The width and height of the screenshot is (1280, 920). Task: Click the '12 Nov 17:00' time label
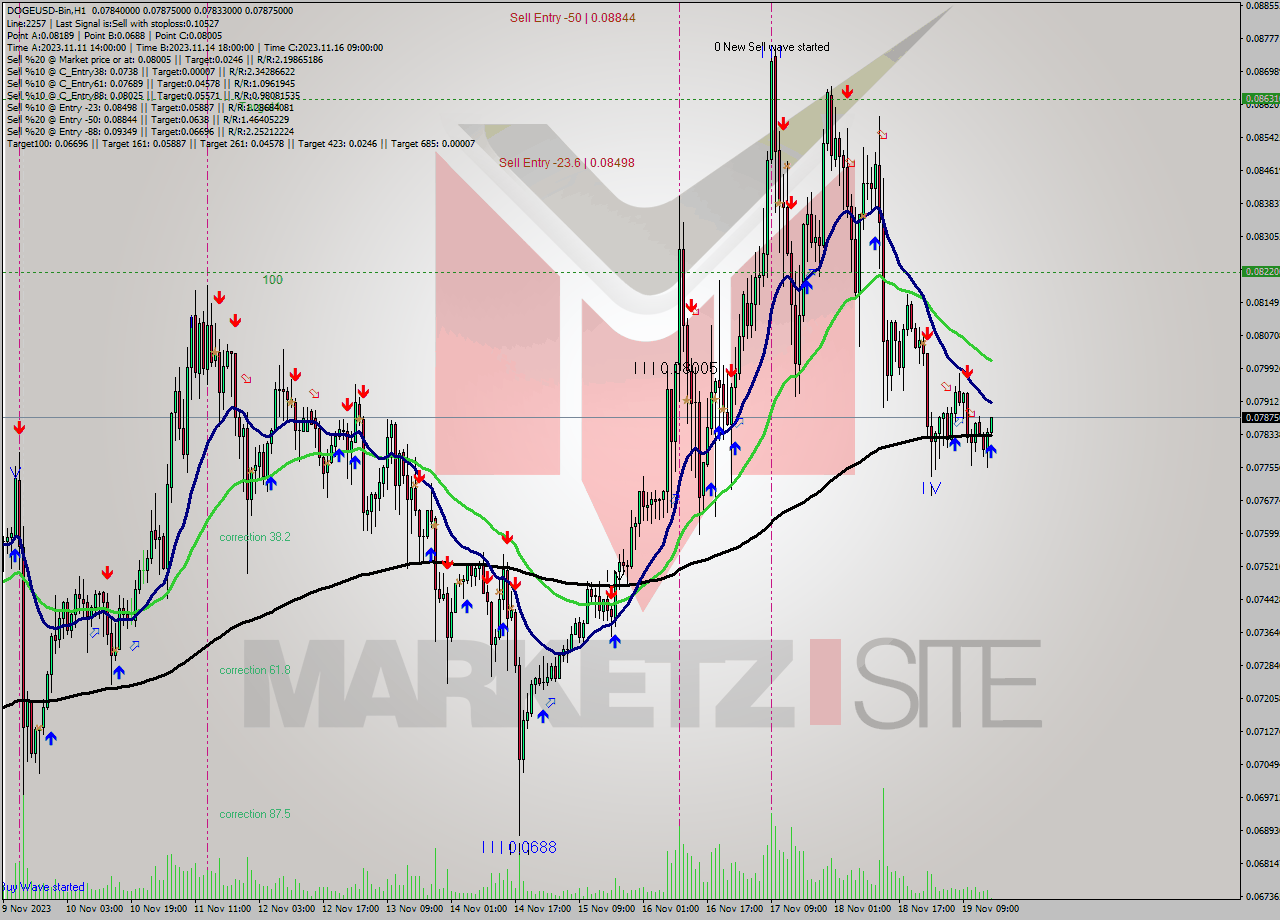pos(351,909)
